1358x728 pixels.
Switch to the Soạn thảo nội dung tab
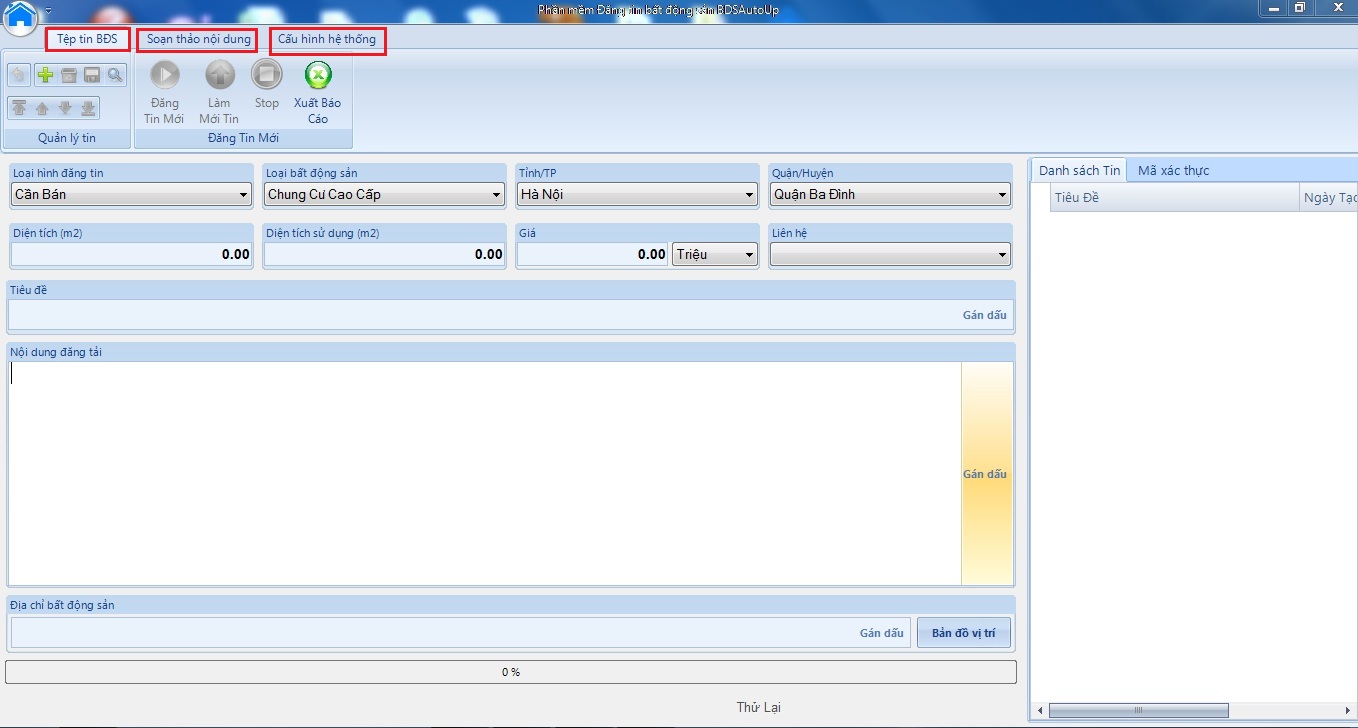pyautogui.click(x=198, y=40)
